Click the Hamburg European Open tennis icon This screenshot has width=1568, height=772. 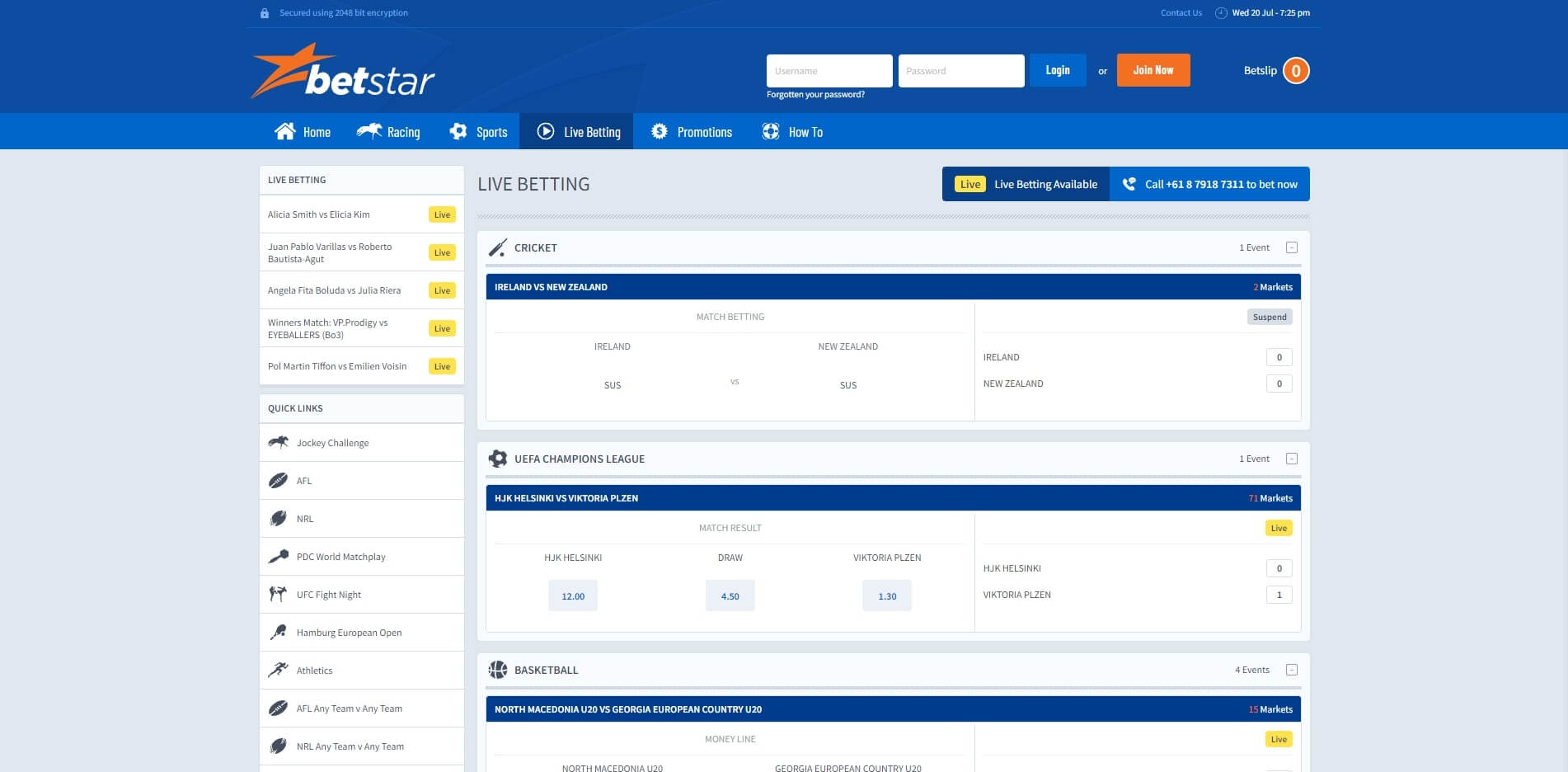[279, 633]
